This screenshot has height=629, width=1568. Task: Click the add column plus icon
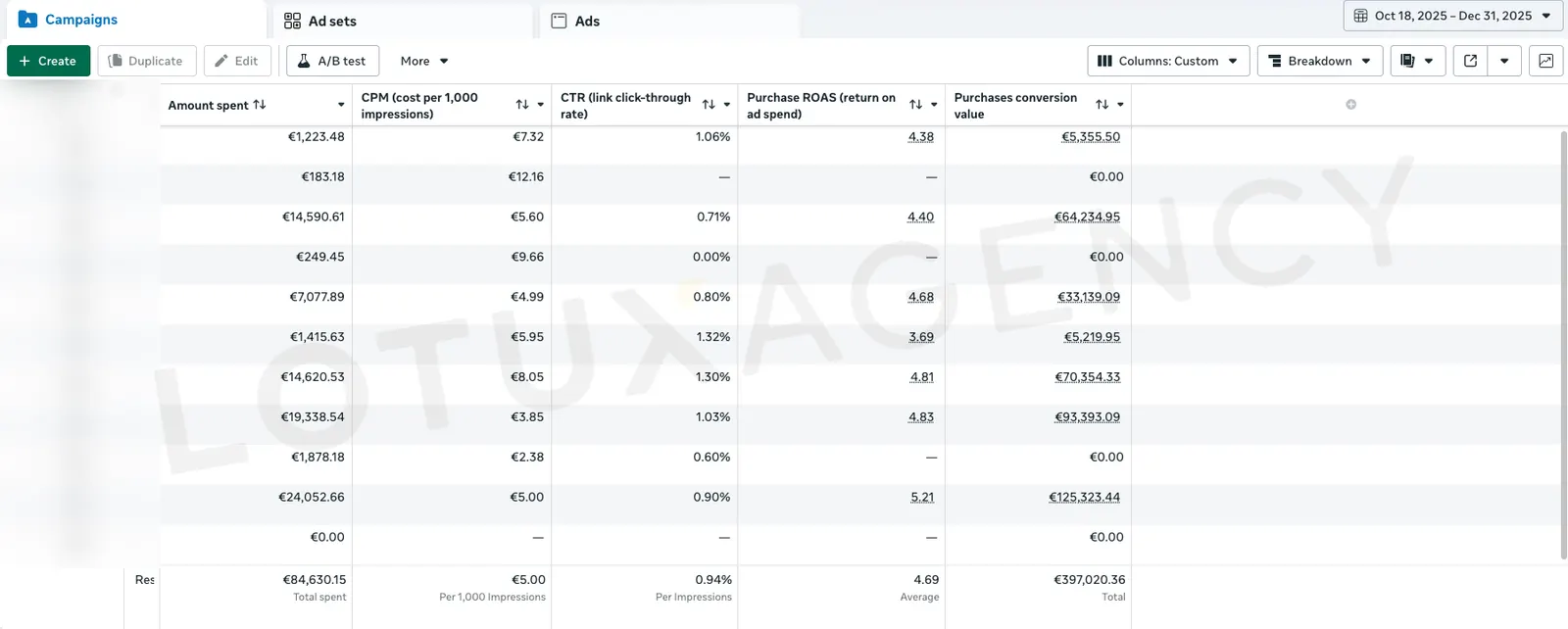[x=1351, y=105]
